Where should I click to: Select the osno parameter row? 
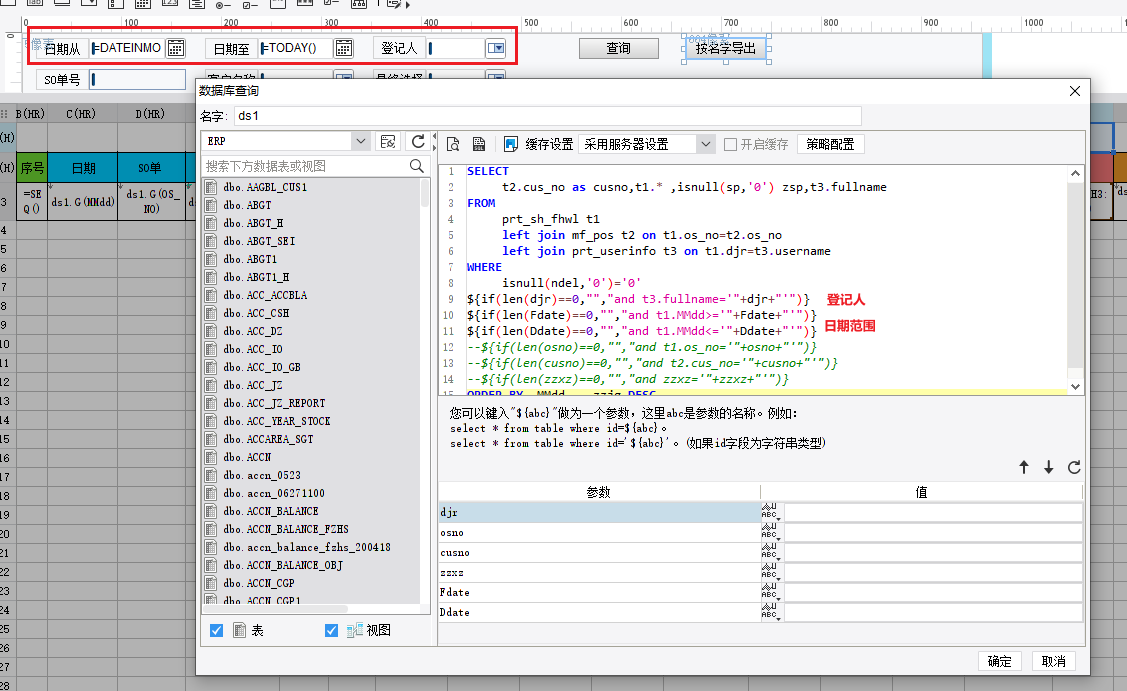(599, 532)
